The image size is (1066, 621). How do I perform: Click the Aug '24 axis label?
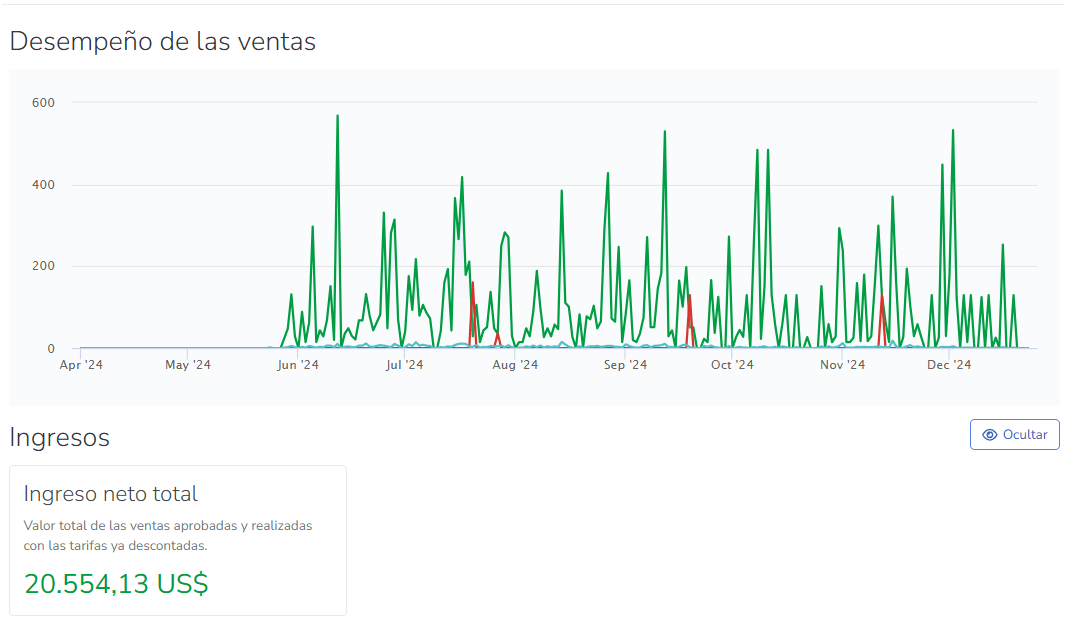516,365
